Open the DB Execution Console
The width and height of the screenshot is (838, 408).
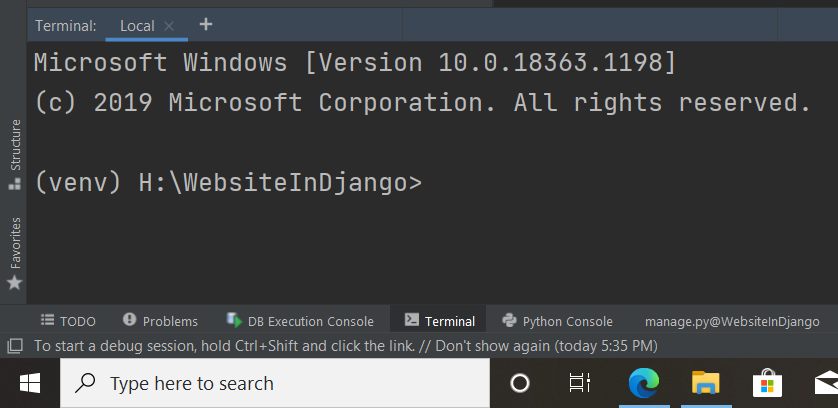point(300,321)
